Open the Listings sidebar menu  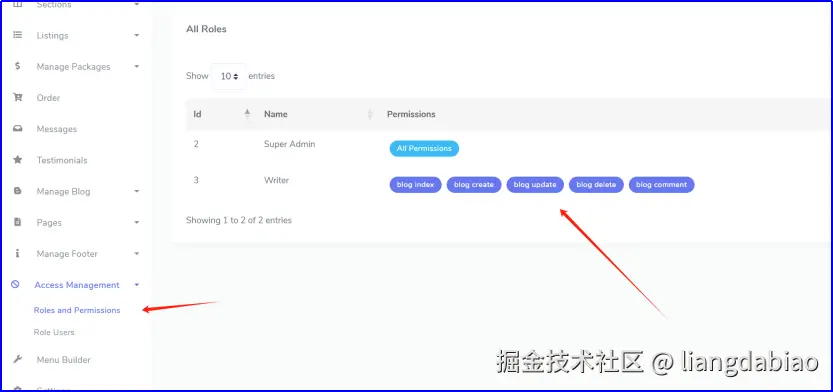coord(53,36)
